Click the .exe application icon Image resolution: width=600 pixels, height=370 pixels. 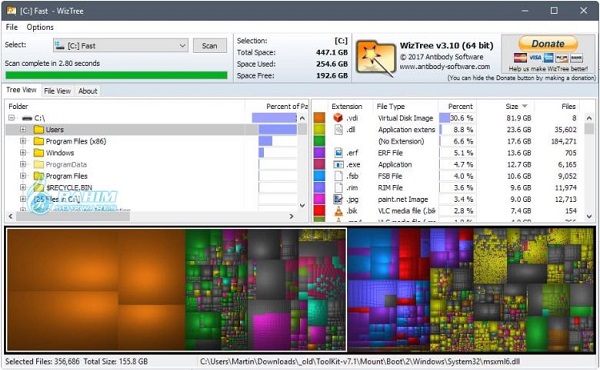point(338,165)
